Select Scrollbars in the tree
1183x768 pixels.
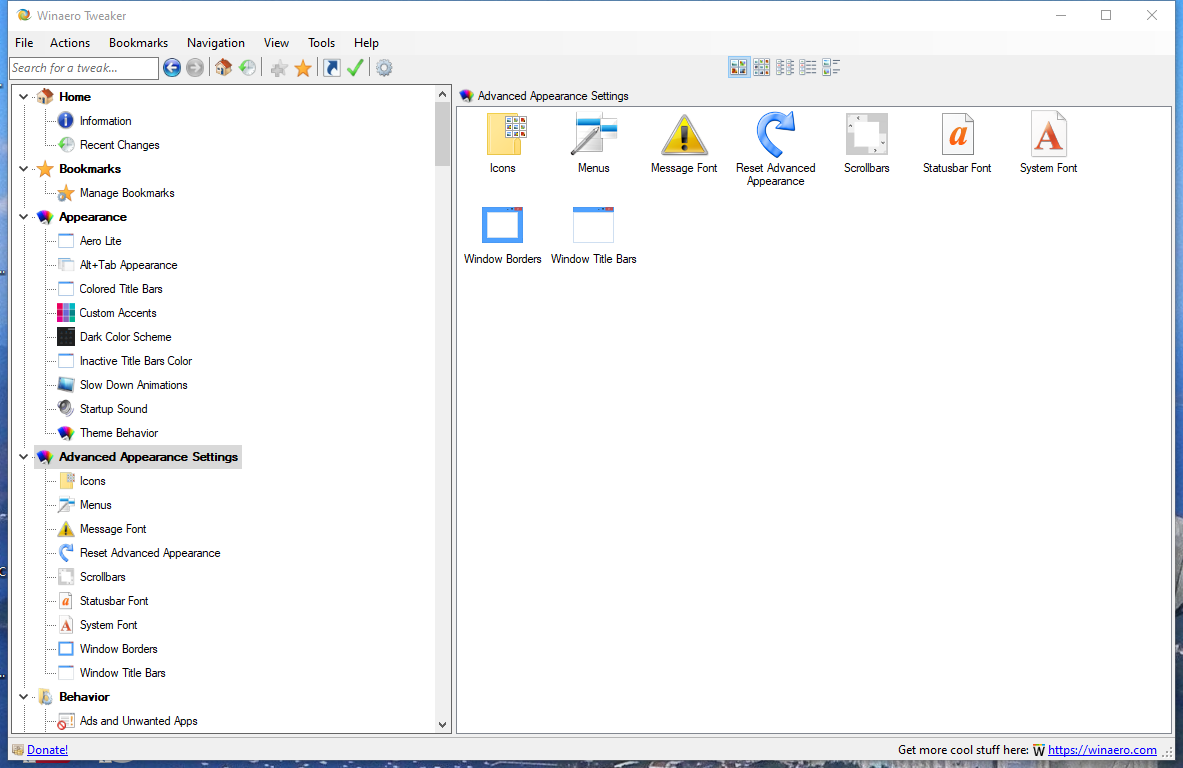(x=103, y=577)
